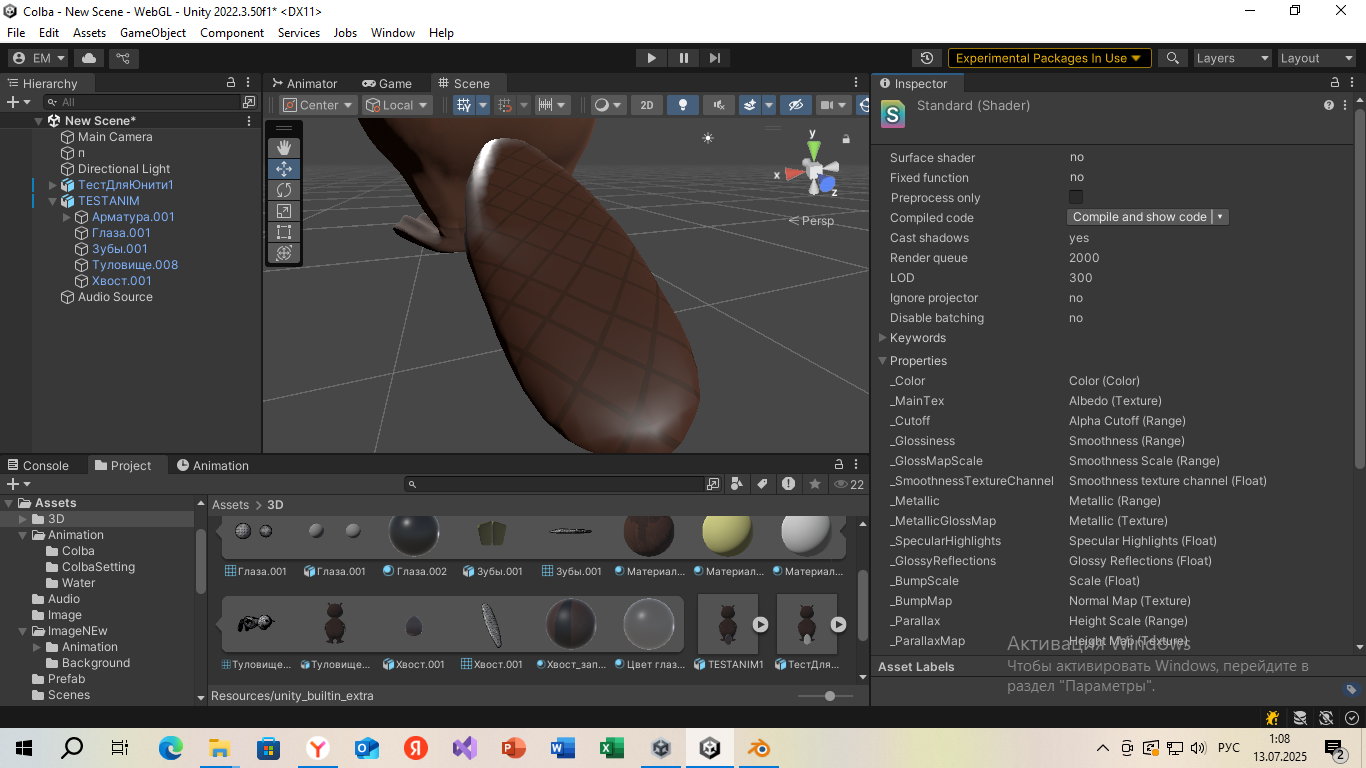
Task: Open Undo History button
Action: [927, 58]
